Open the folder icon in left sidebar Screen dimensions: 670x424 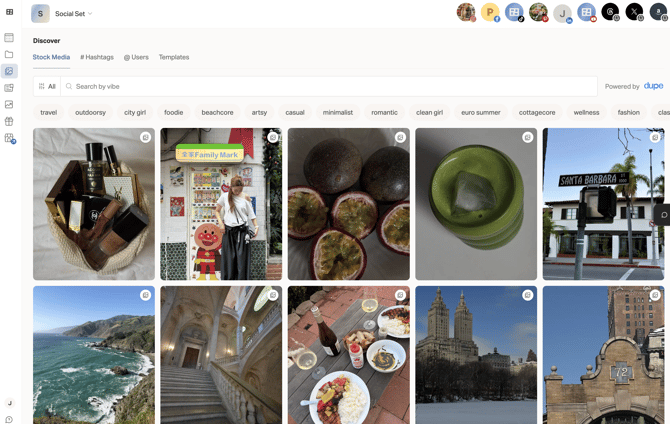coord(9,54)
